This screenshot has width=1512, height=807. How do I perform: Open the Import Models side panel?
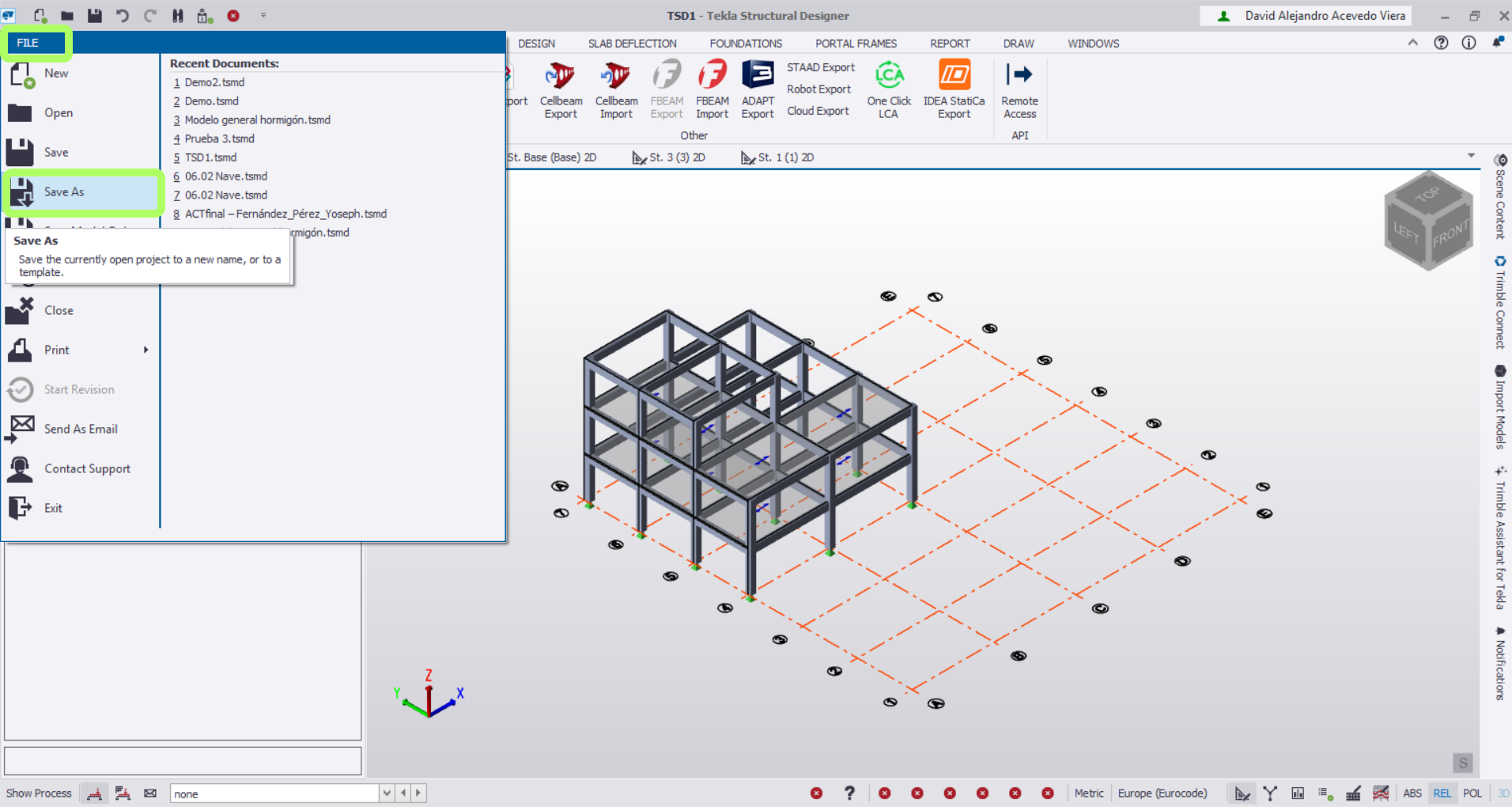1500,407
